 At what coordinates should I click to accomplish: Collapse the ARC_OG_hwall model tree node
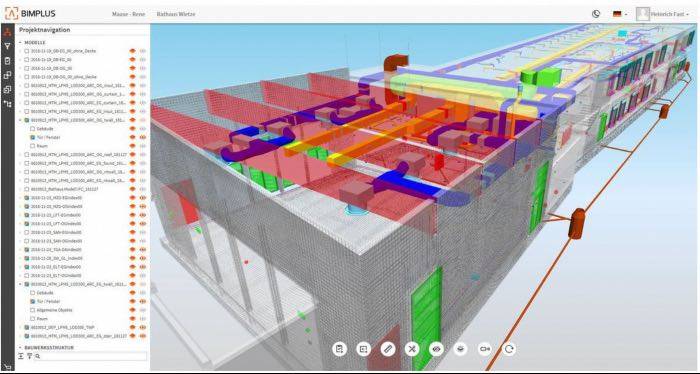(21, 120)
